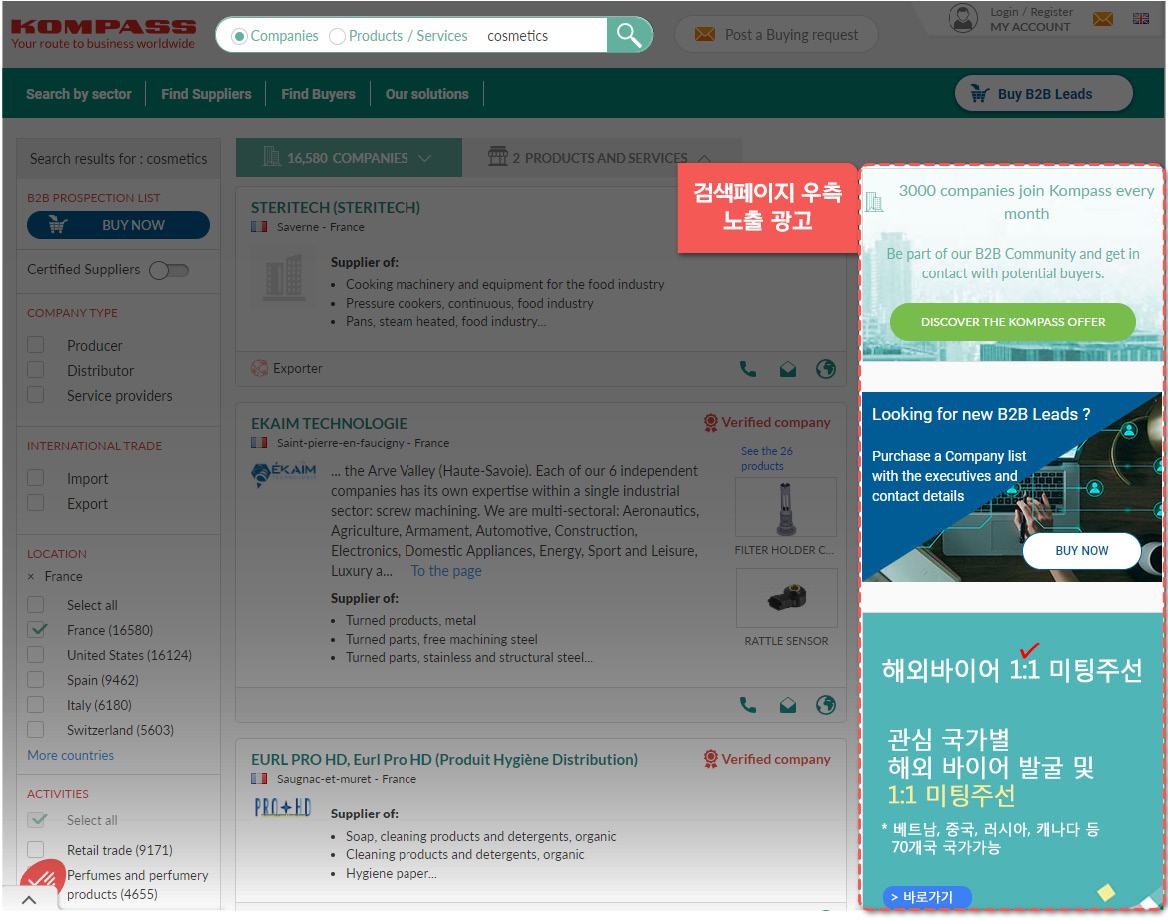Click the phone icon for STERITECH

coord(748,369)
